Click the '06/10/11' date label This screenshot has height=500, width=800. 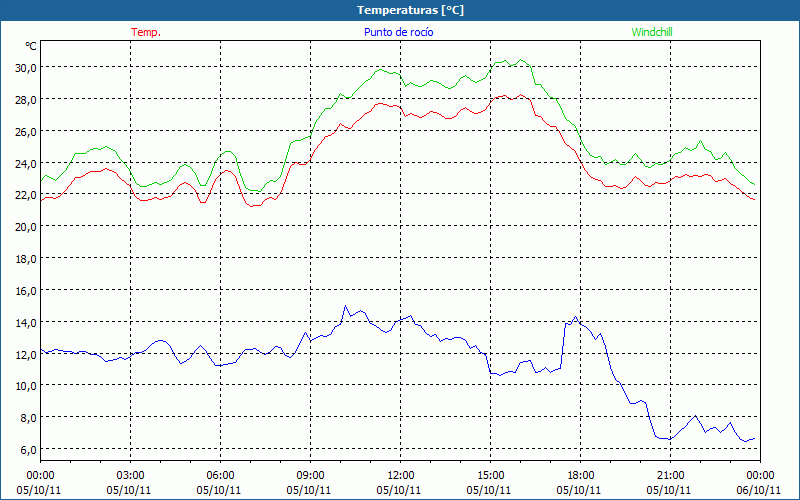tap(759, 490)
